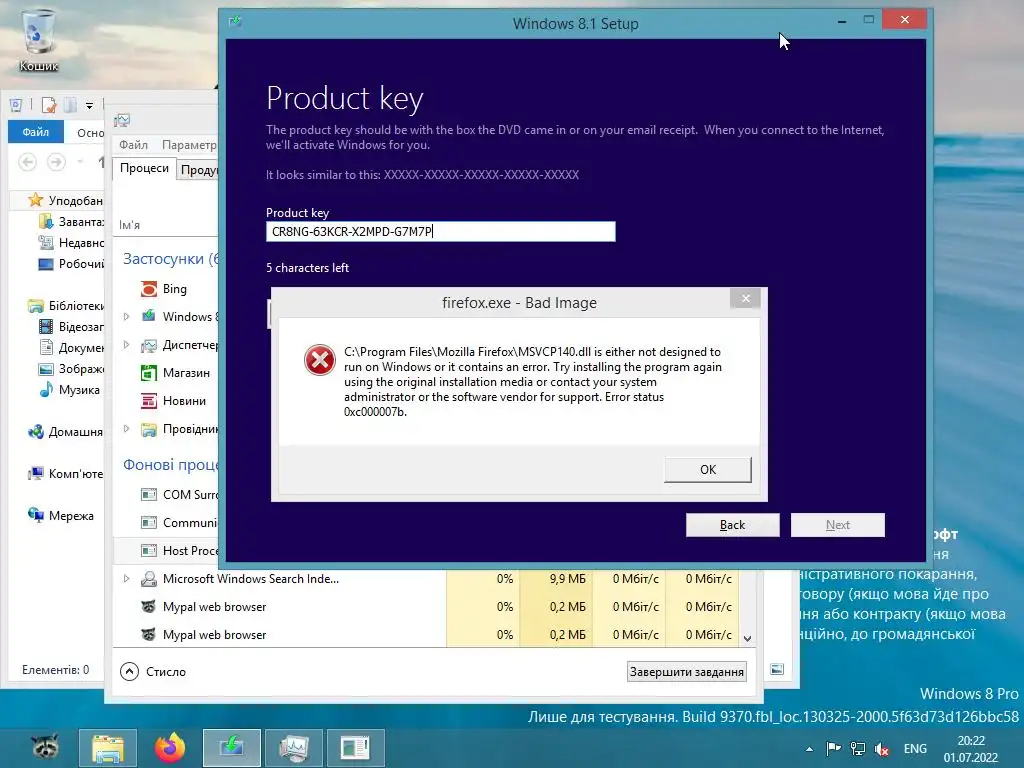This screenshot has height=768, width=1024.
Task: Click the Next button in Windows Setup
Action: pos(837,525)
